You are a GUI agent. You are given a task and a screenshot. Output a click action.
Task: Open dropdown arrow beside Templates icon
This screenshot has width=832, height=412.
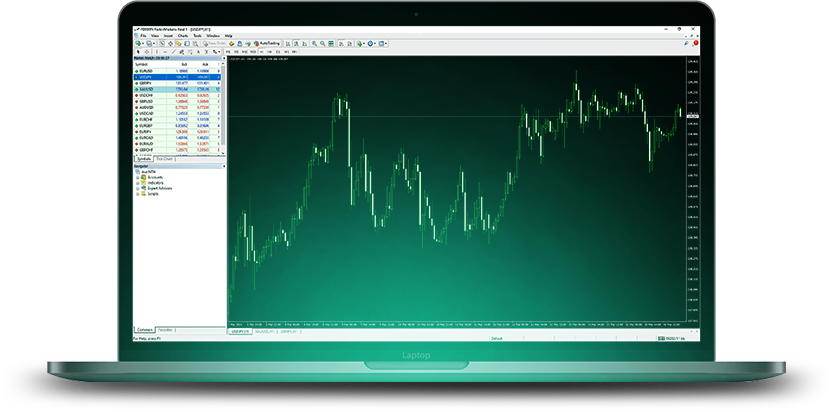point(386,44)
